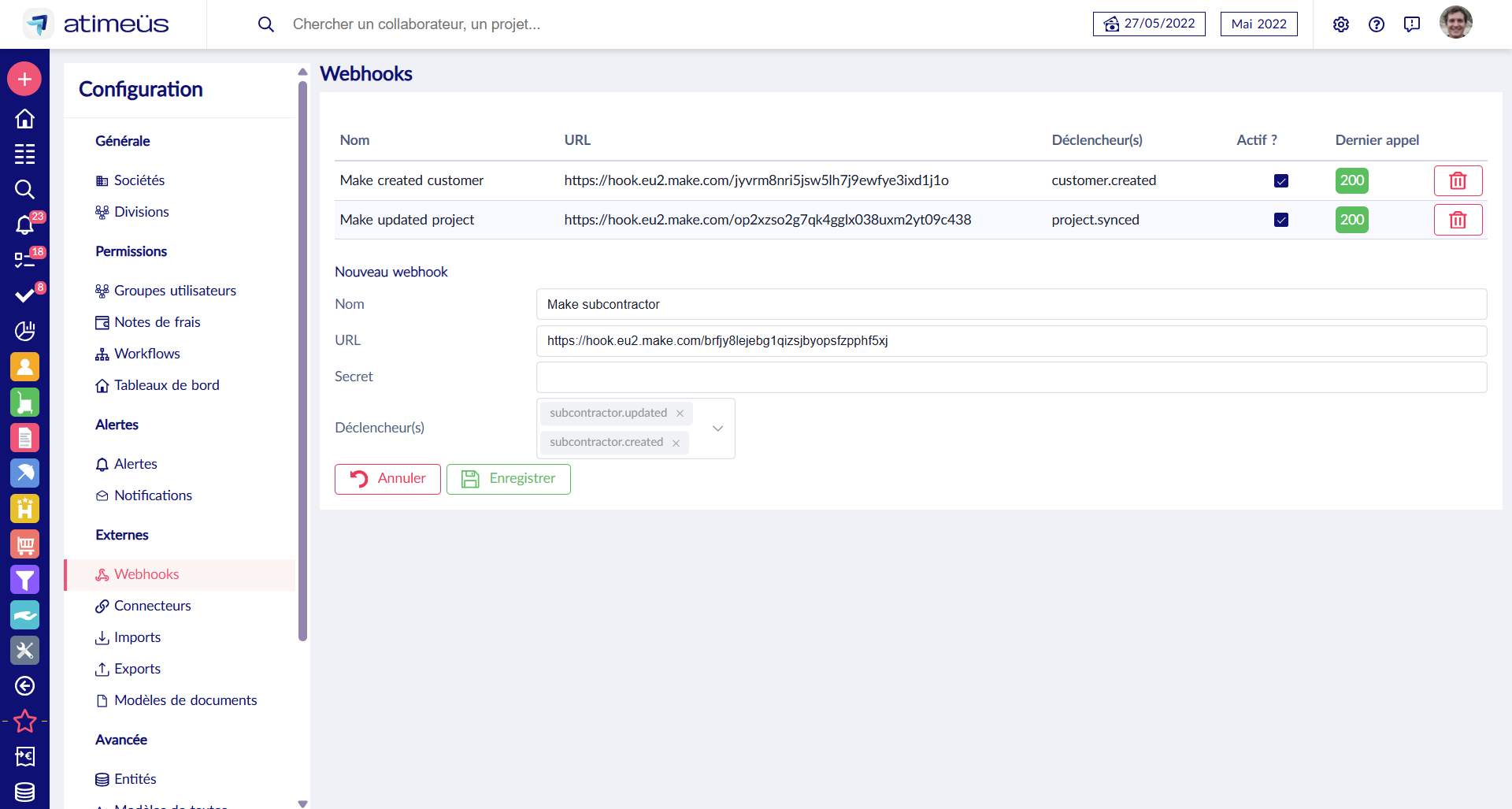Expand the Déclencheur(s) dropdown chevron
Viewport: 1512px width, 809px height.
point(717,429)
